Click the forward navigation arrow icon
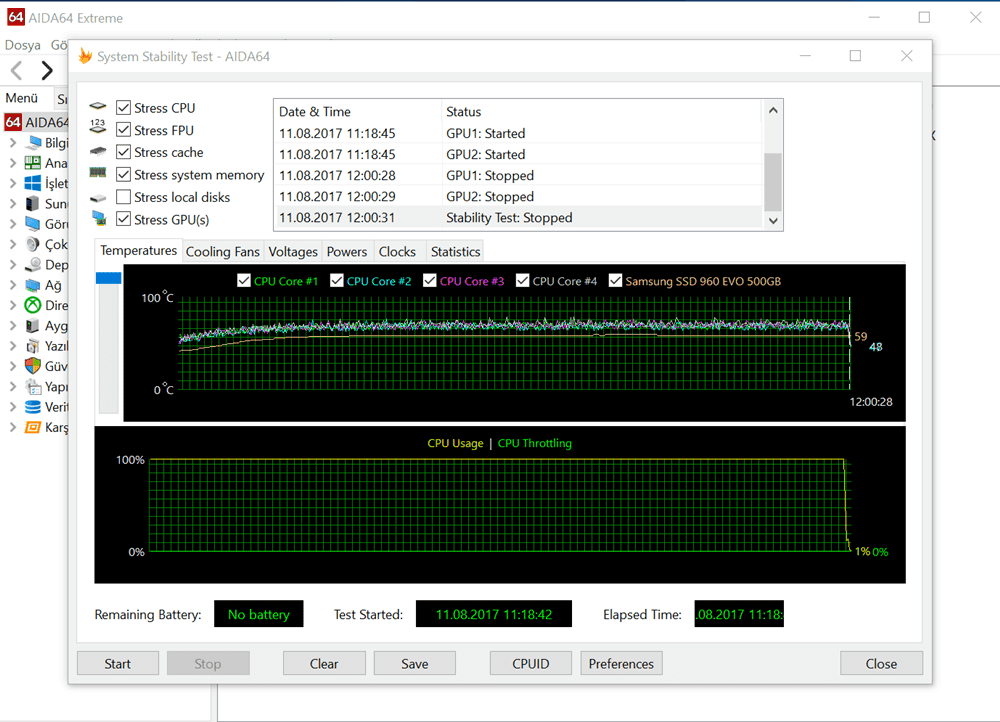 click(x=46, y=71)
